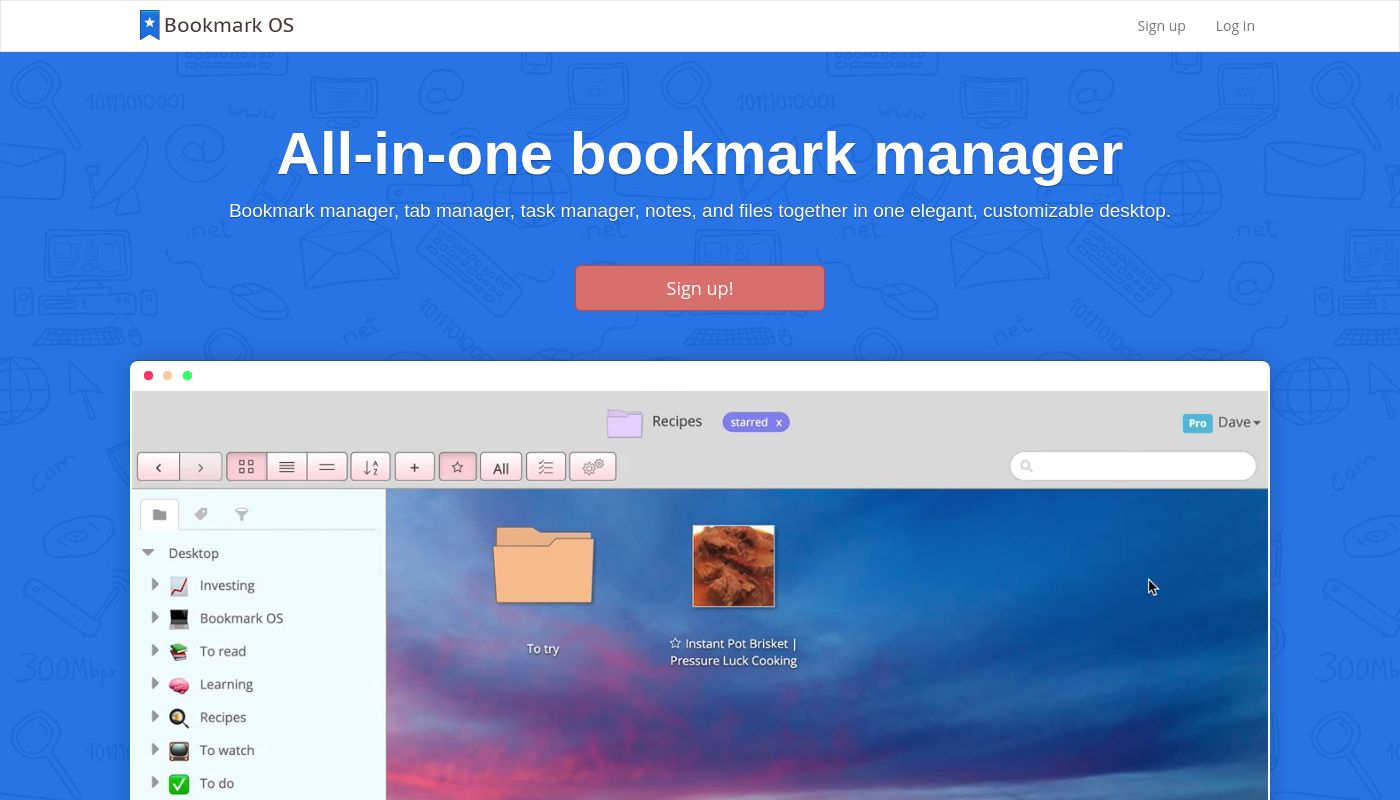Open the Instant Pot Brisket thumbnail

point(733,566)
